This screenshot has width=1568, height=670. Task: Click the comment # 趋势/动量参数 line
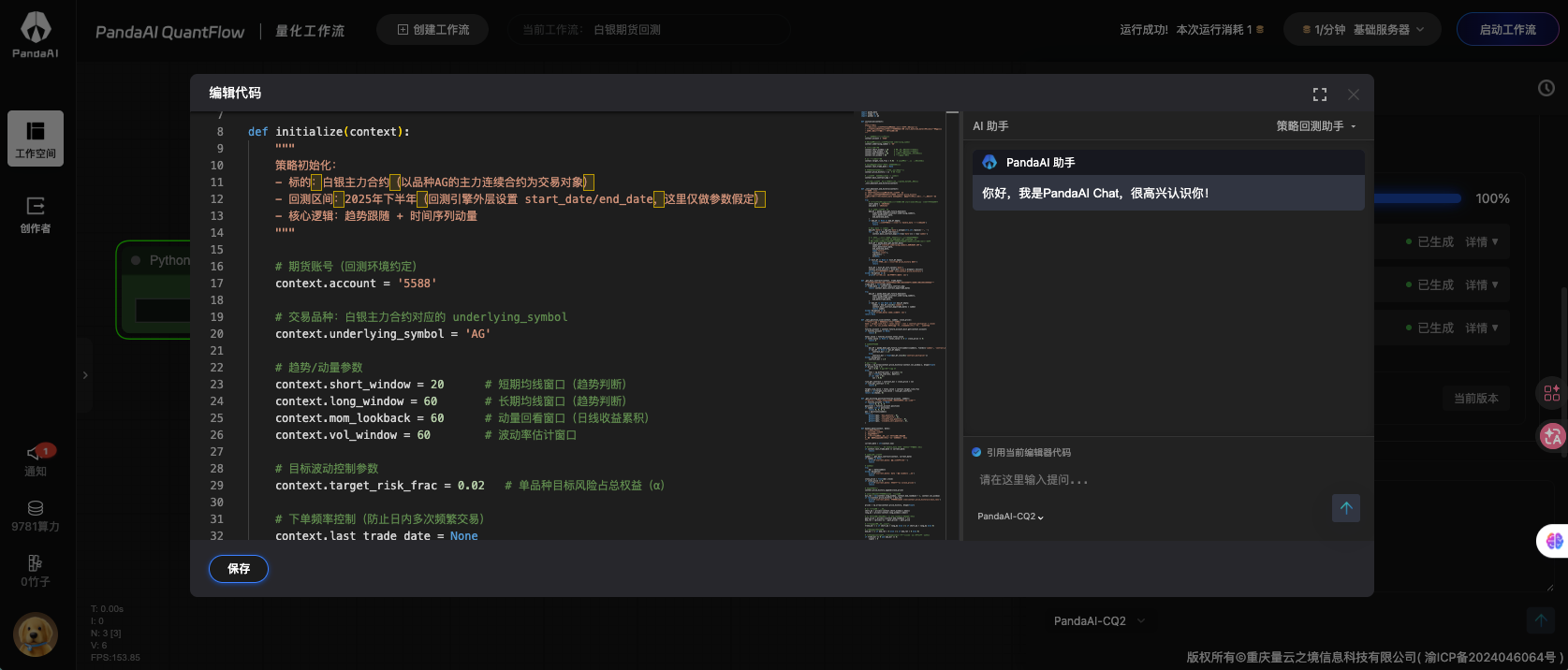(x=319, y=368)
